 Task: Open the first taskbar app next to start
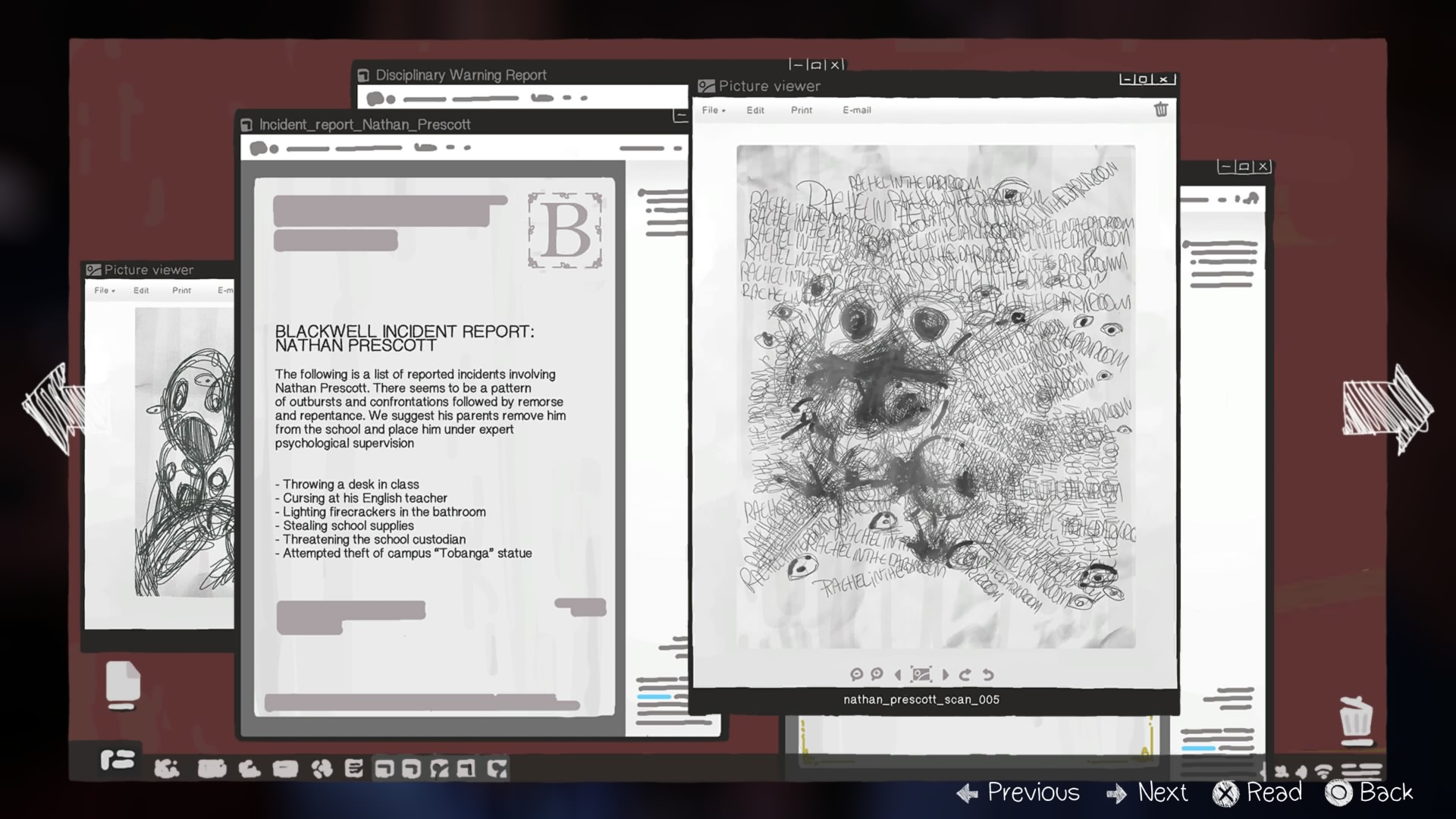click(x=167, y=769)
